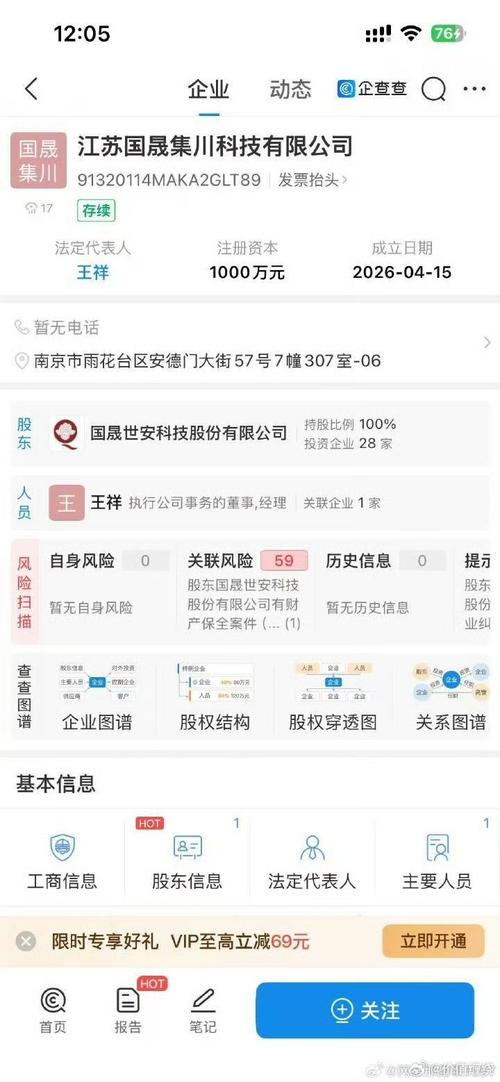Switch to the 动态 tab

tap(290, 89)
